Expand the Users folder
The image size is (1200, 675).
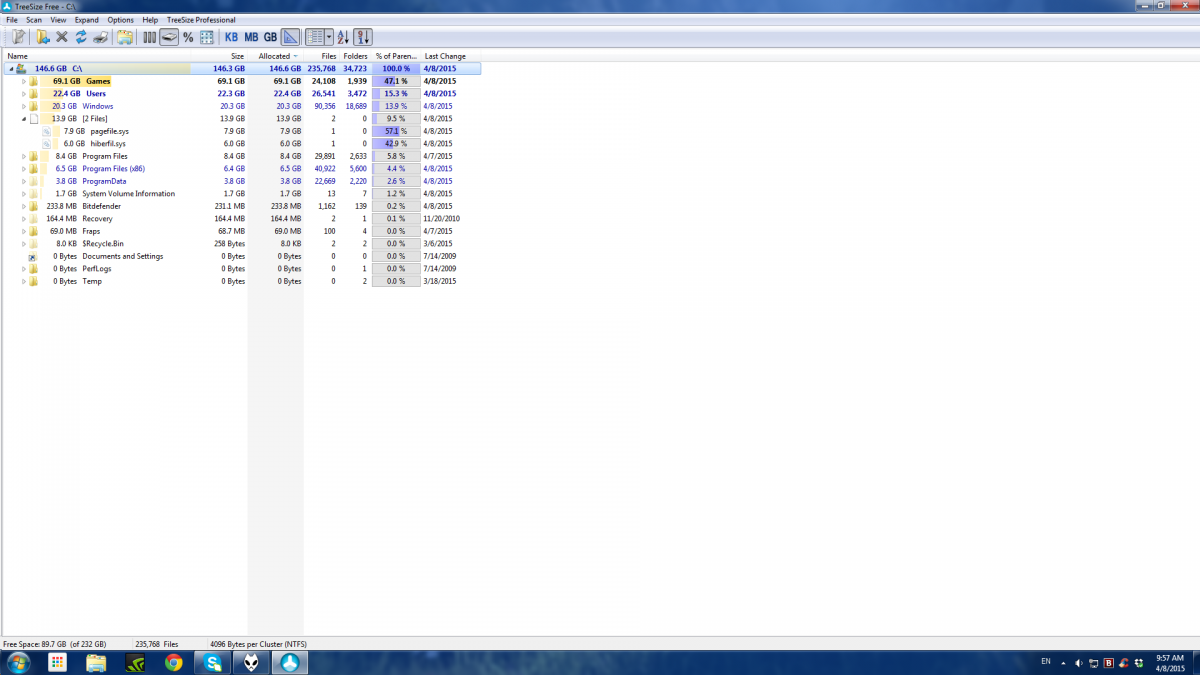pyautogui.click(x=24, y=94)
